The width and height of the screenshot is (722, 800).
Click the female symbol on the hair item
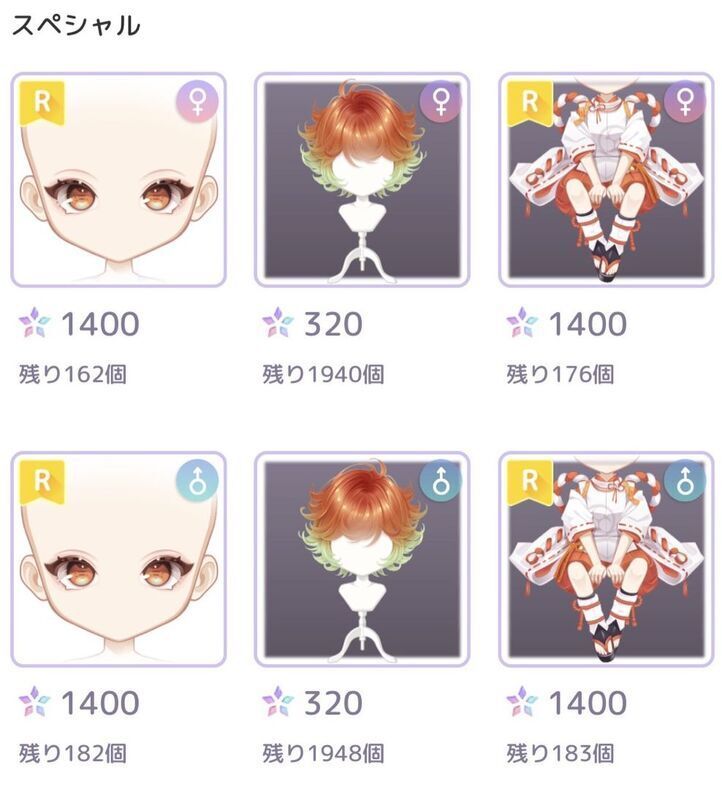click(x=441, y=102)
